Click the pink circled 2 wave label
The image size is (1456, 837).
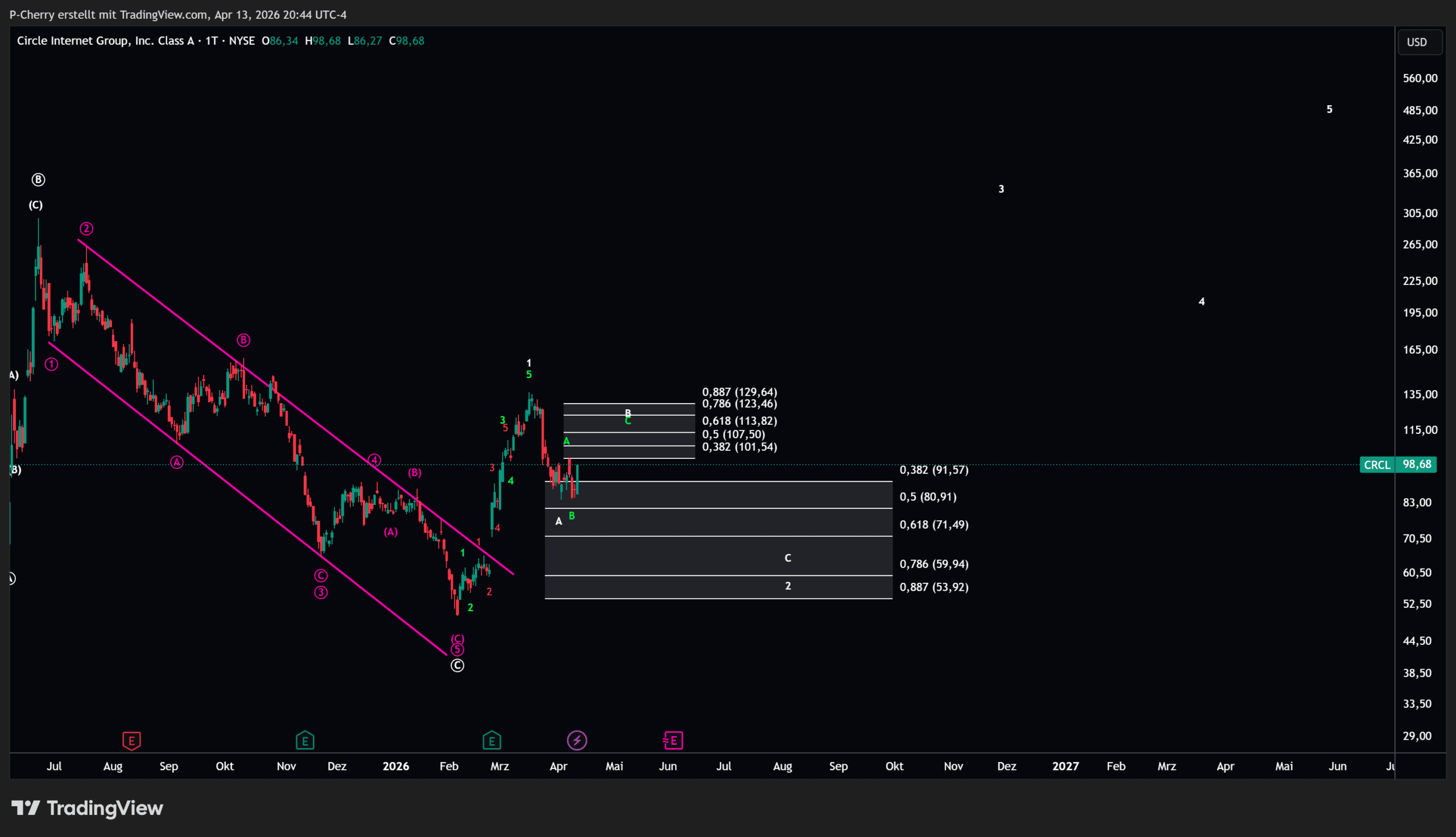click(x=86, y=229)
